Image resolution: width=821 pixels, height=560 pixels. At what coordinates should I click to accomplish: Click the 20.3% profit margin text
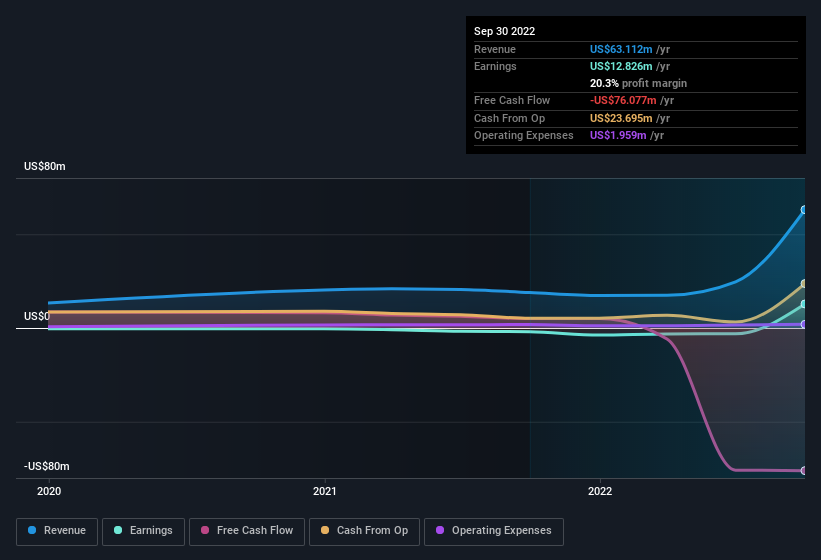(638, 83)
